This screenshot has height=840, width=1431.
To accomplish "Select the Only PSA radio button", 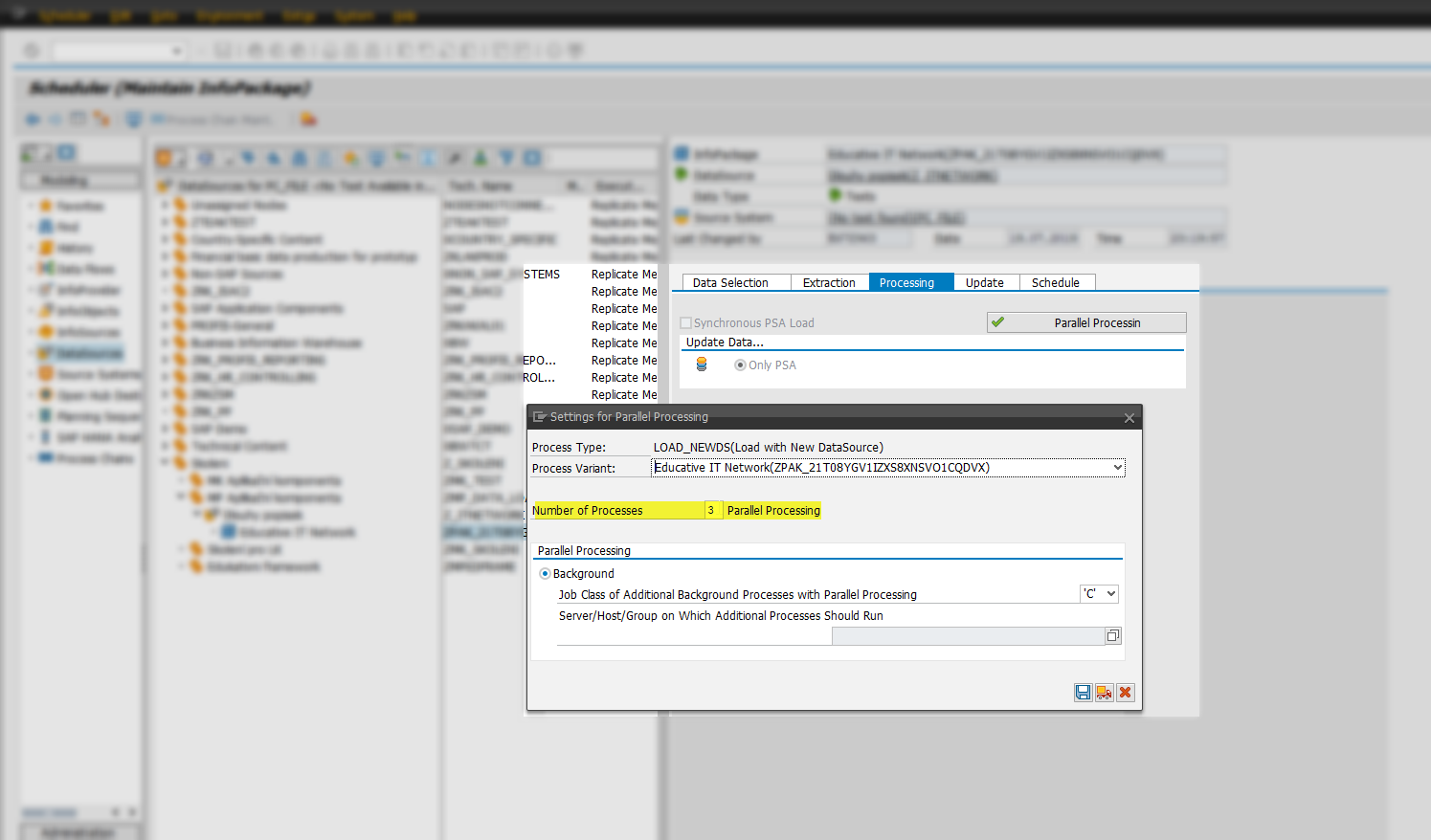I will (x=740, y=365).
